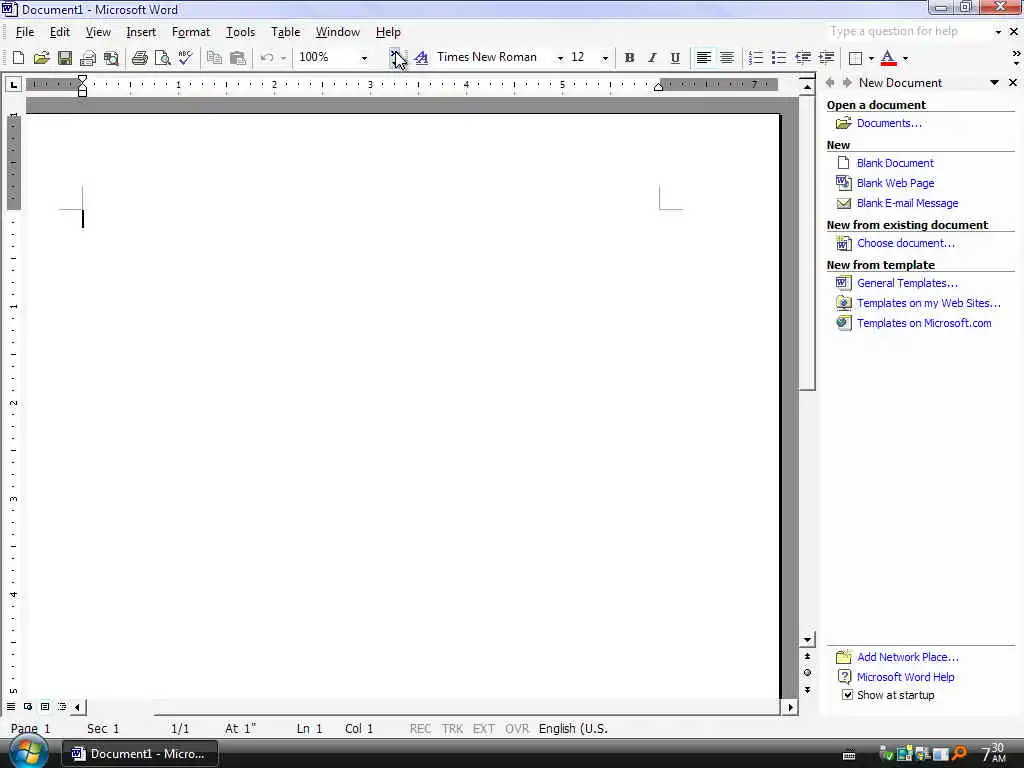Toggle Italic formatting
The image size is (1024, 768).
tap(652, 57)
